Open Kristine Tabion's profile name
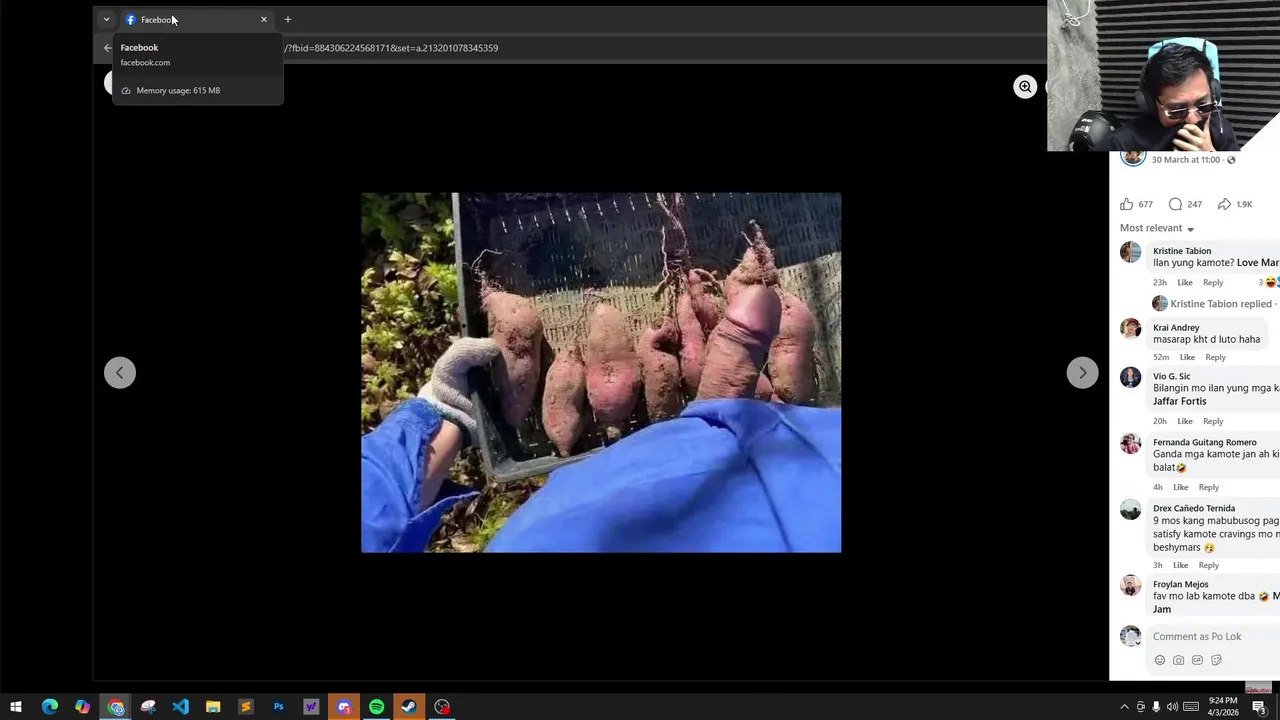Viewport: 1280px width, 720px height. click(1182, 251)
